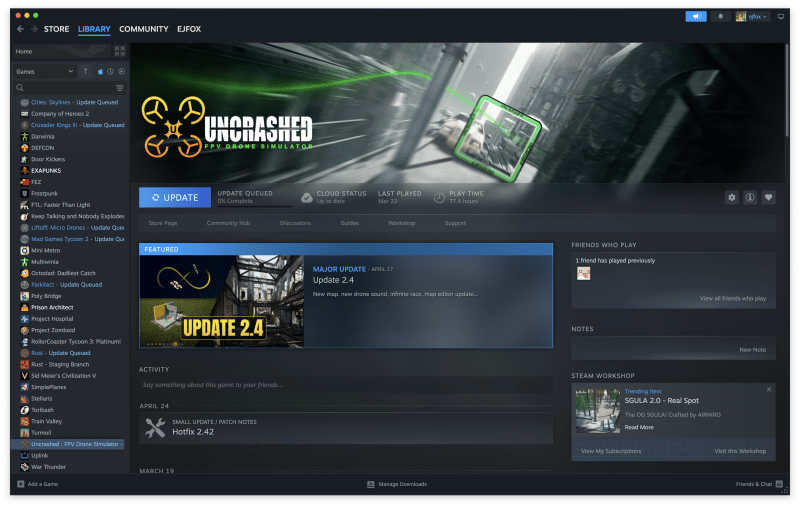800x507 pixels.
Task: Create a New Note
Action: tap(753, 349)
